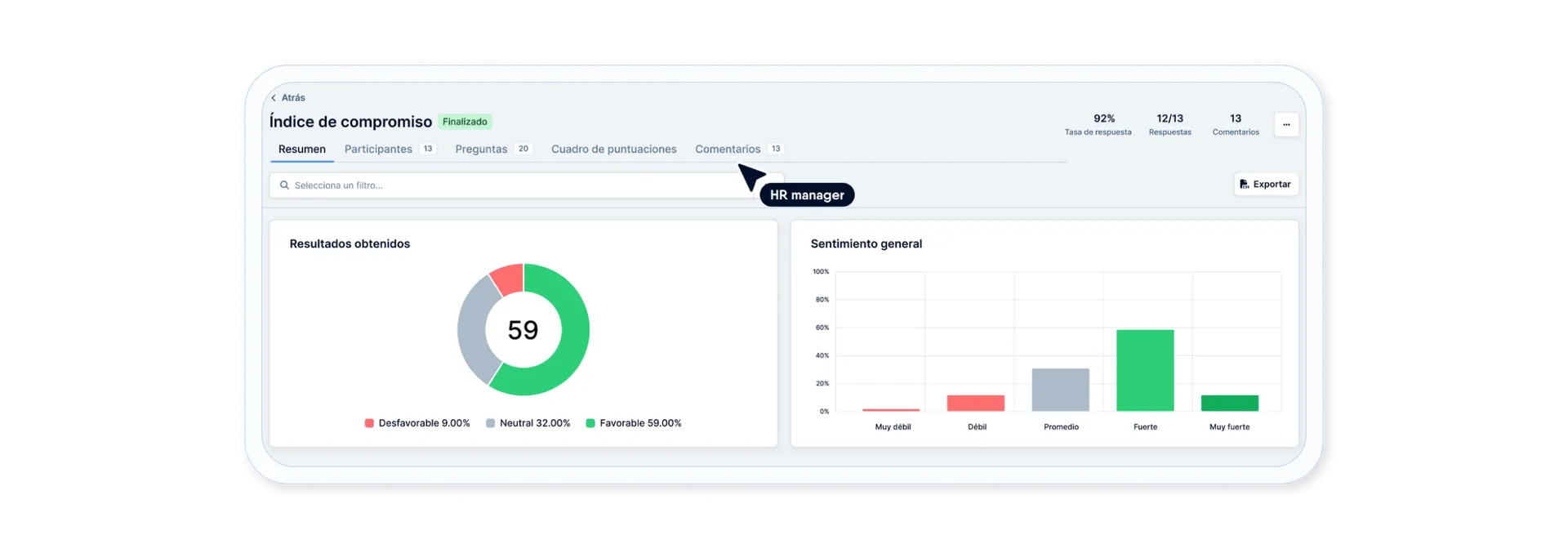The height and width of the screenshot is (549, 1568).
Task: Click the 'Neutral 32.00%' legend label
Action: [535, 423]
